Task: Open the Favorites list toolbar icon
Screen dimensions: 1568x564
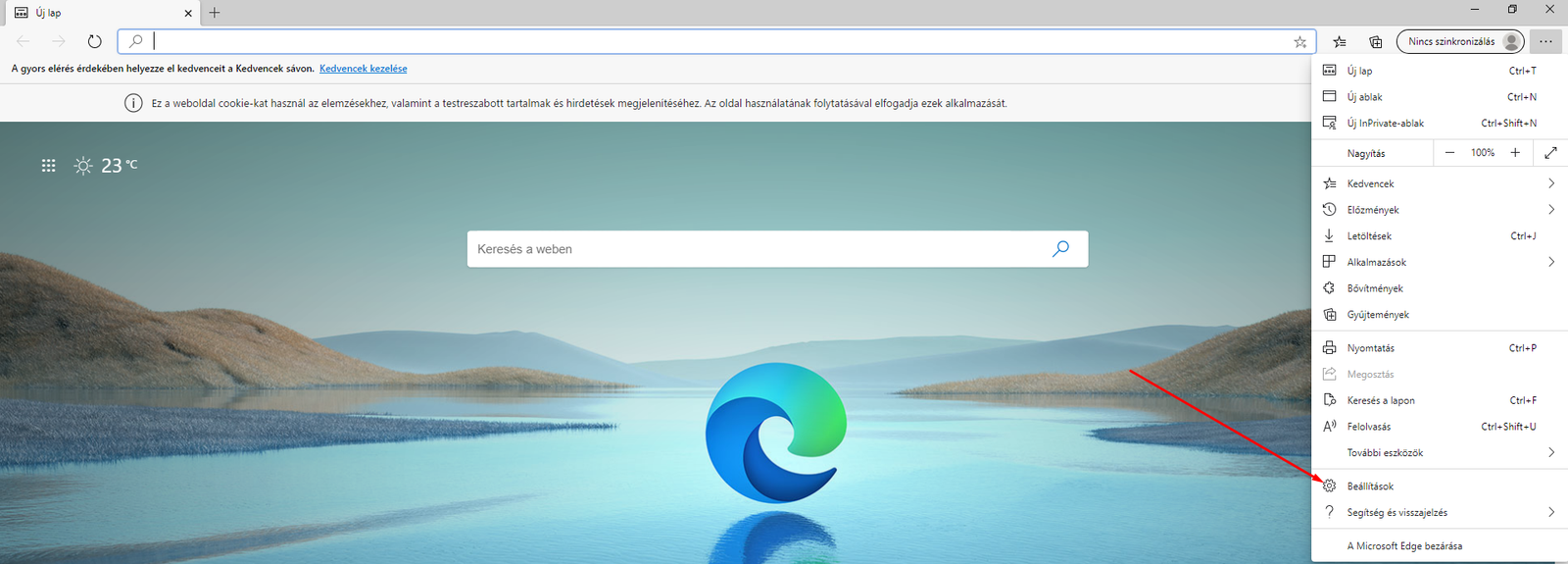Action: (1340, 41)
